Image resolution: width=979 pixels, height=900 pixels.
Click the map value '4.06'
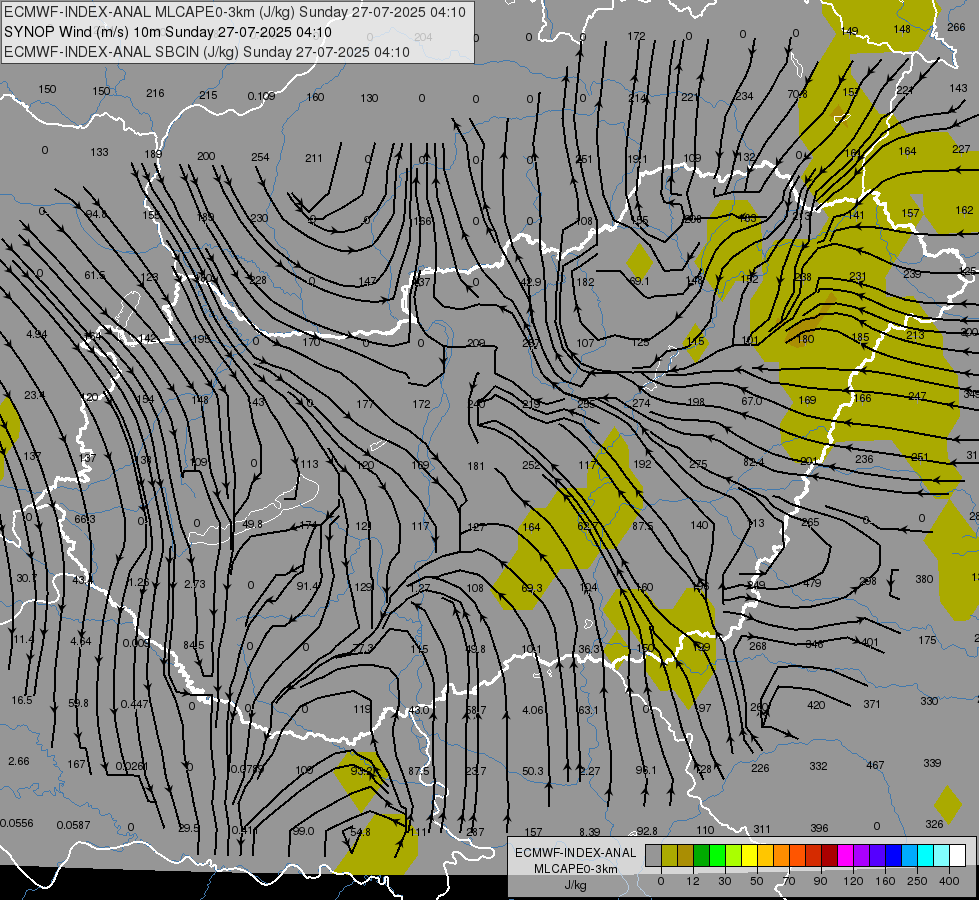click(533, 710)
